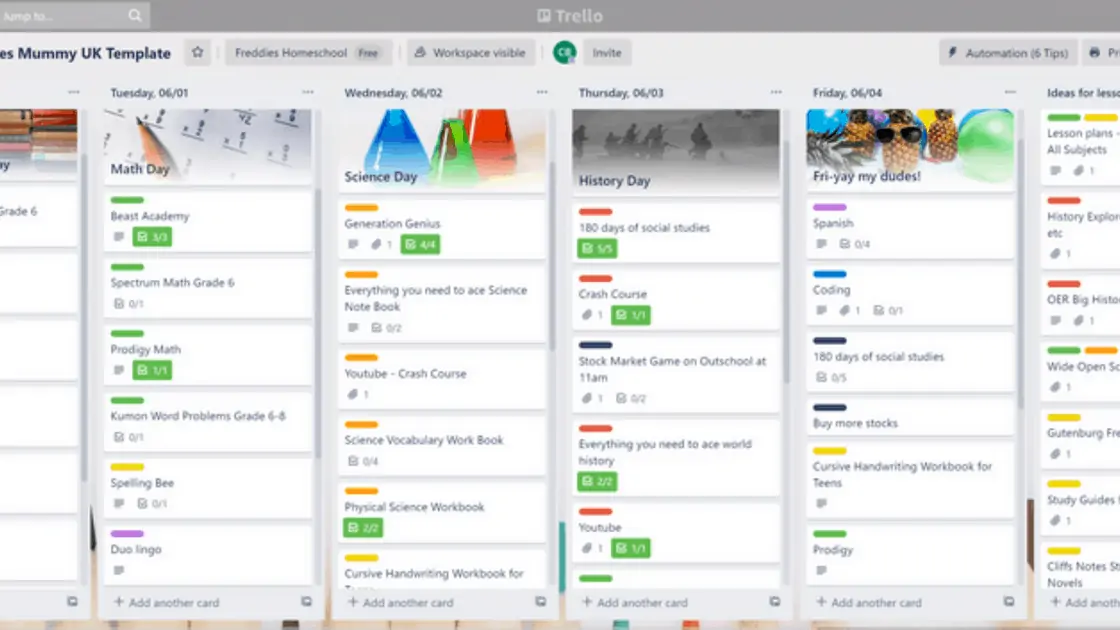Click 1/1 checklist badge on Prodigy Math
The width and height of the screenshot is (1120, 630).
[152, 370]
